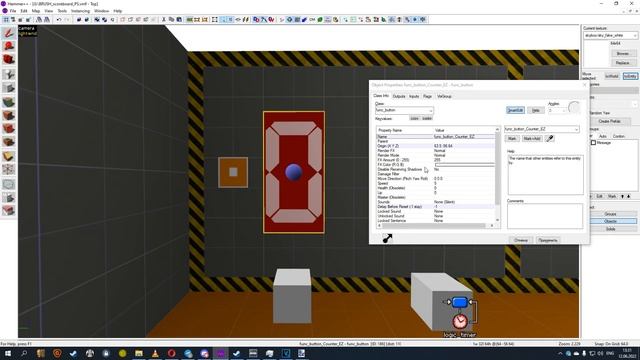Select the Vertex manipulation tool
The height and width of the screenshot is (360, 640).
[x=9, y=170]
